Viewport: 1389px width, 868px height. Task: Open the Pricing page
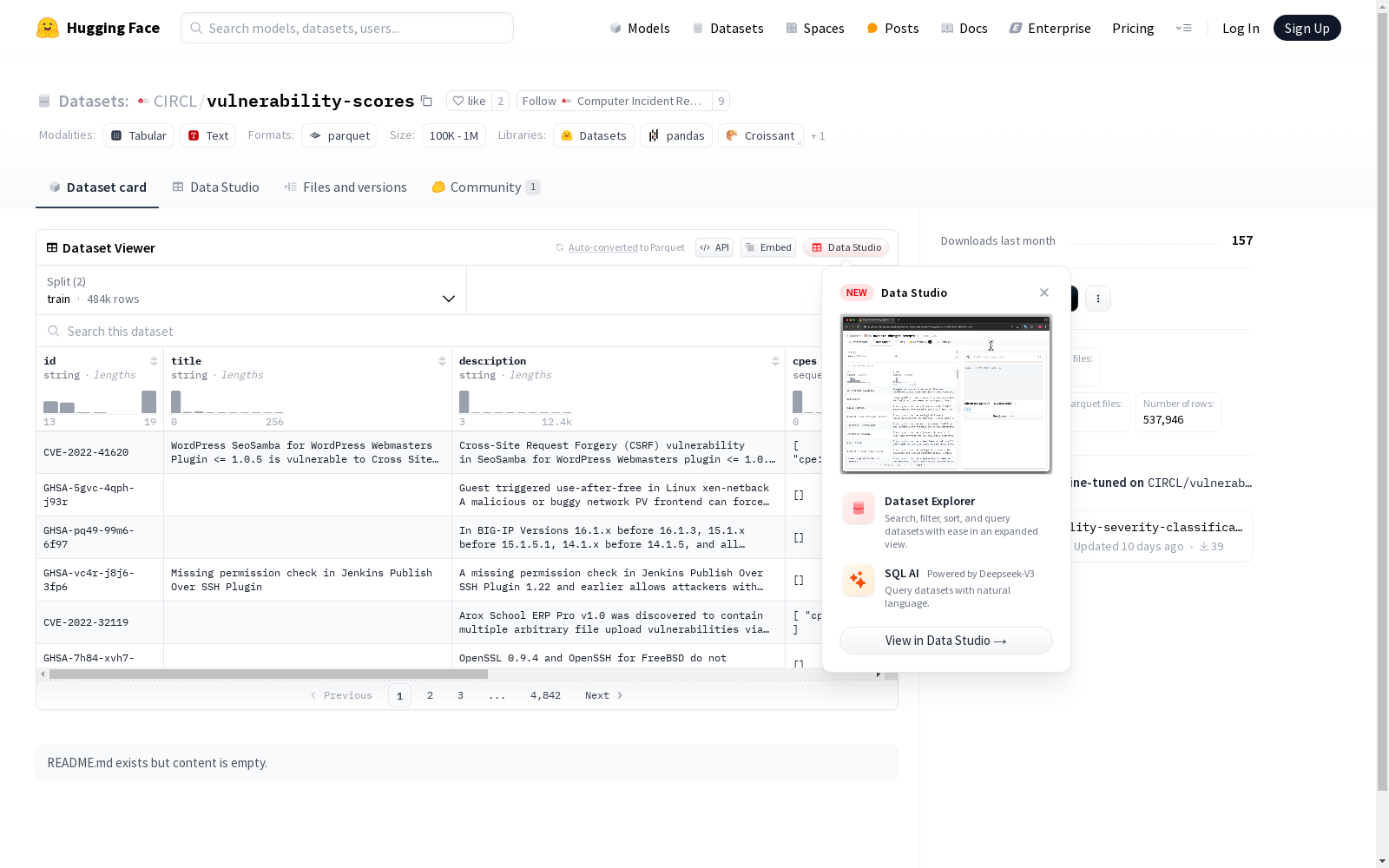tap(1133, 28)
